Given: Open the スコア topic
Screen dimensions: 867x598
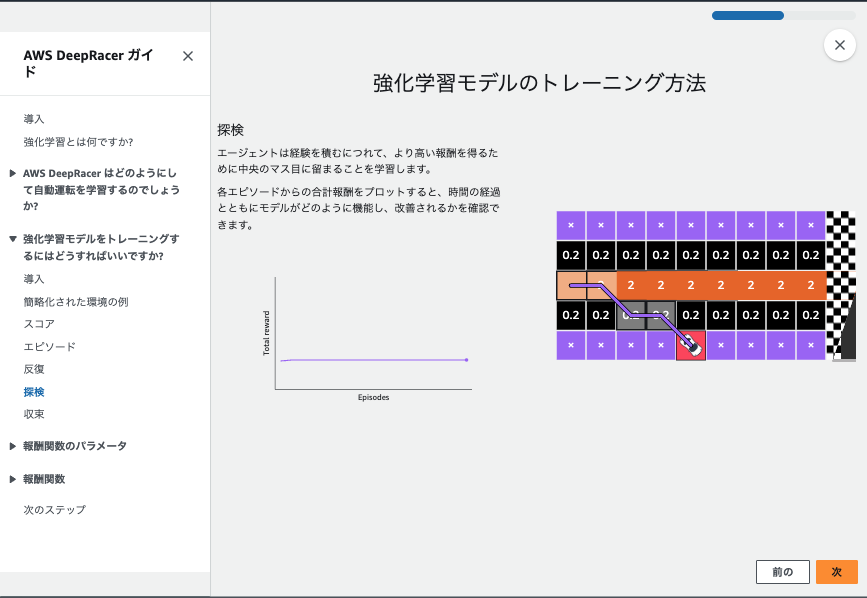Looking at the screenshot, I should (44, 324).
